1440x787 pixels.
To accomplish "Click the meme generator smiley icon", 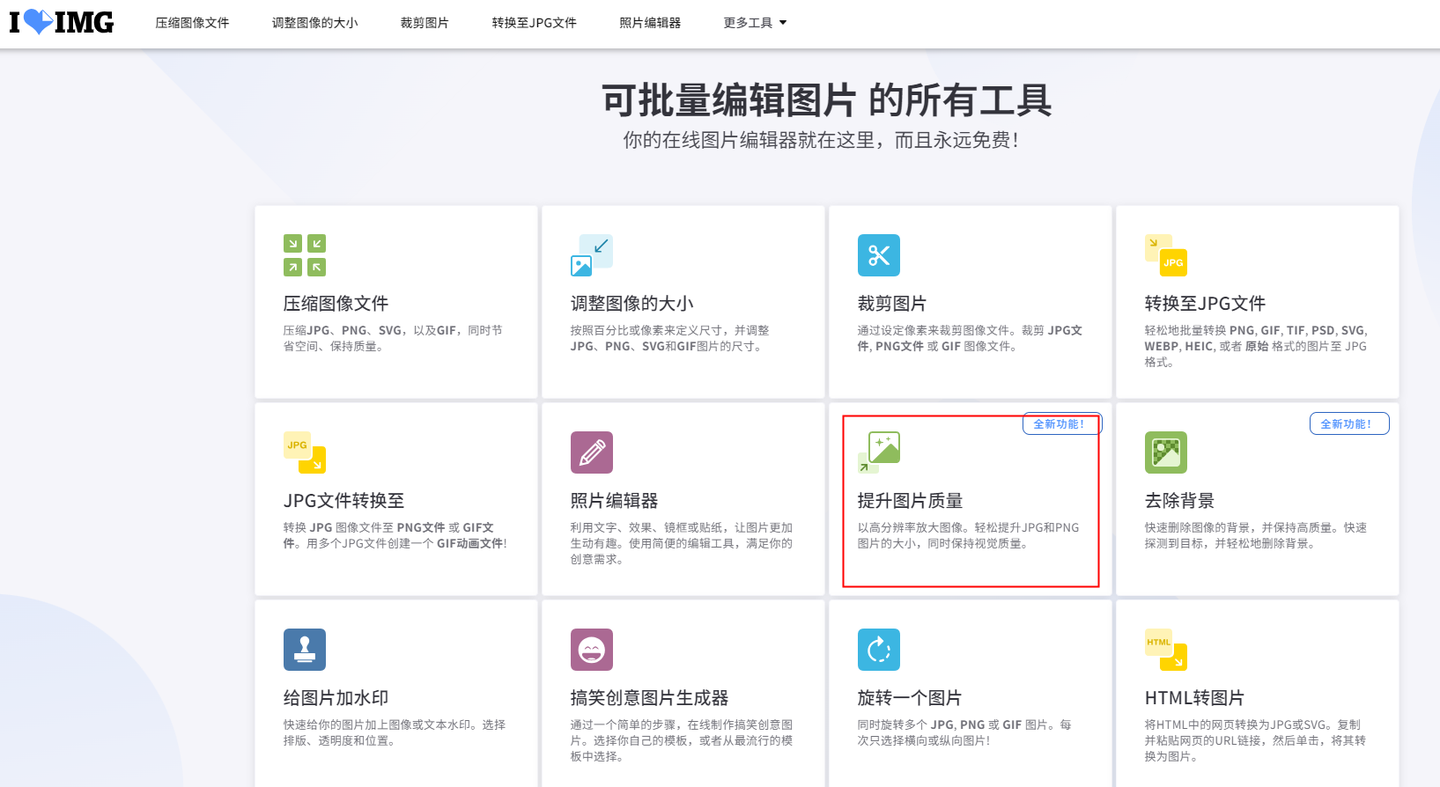I will coord(591,649).
